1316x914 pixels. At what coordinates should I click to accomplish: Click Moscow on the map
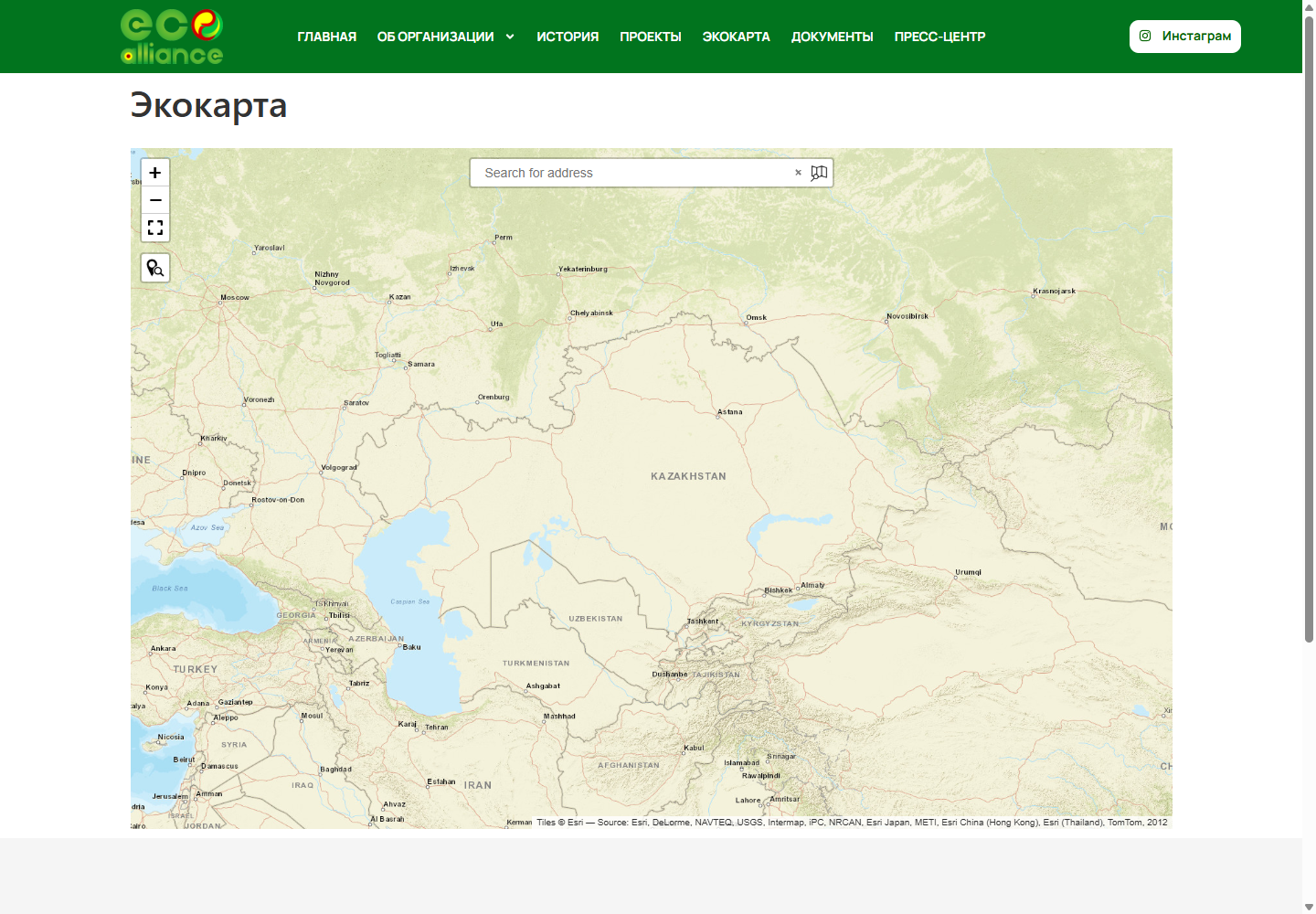coord(235,298)
